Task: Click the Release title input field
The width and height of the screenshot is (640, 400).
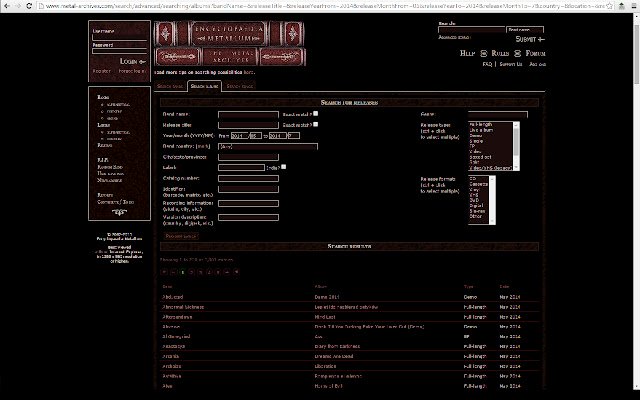Action: coord(248,125)
